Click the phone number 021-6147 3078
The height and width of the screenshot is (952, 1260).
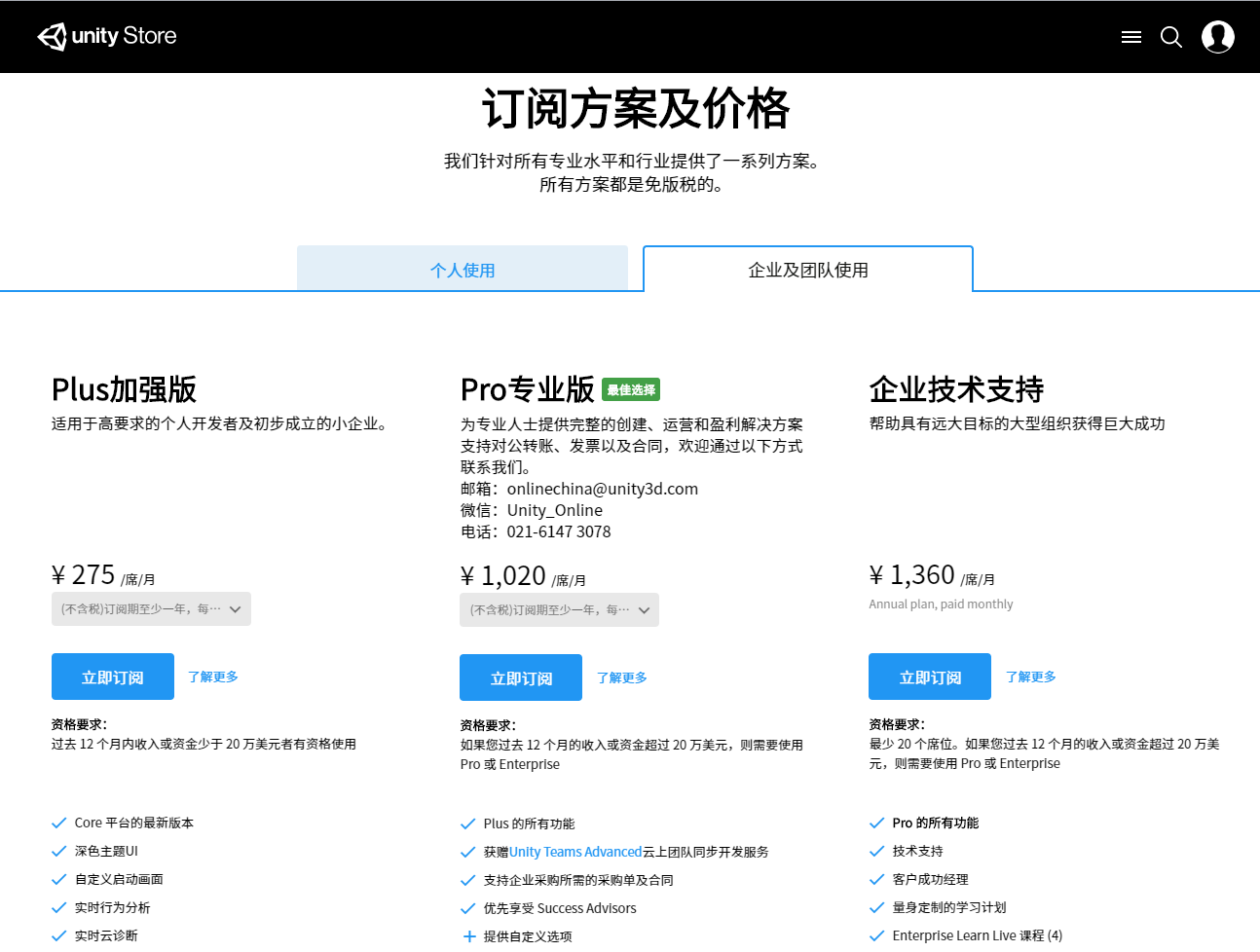[x=559, y=531]
